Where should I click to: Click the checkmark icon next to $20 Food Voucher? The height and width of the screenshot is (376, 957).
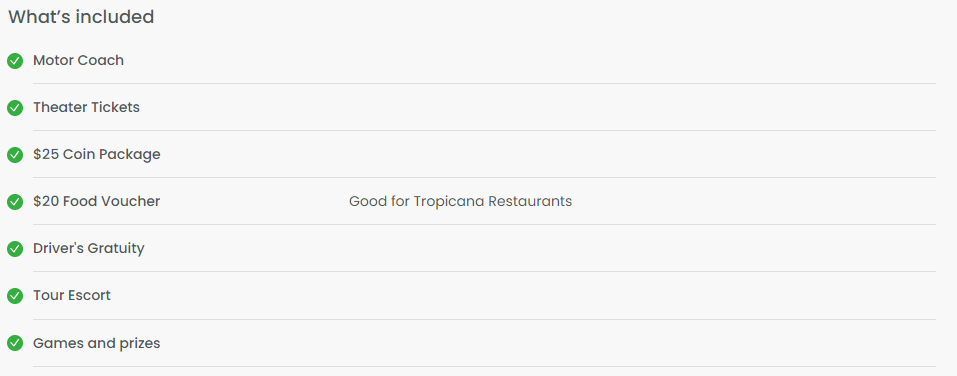15,202
